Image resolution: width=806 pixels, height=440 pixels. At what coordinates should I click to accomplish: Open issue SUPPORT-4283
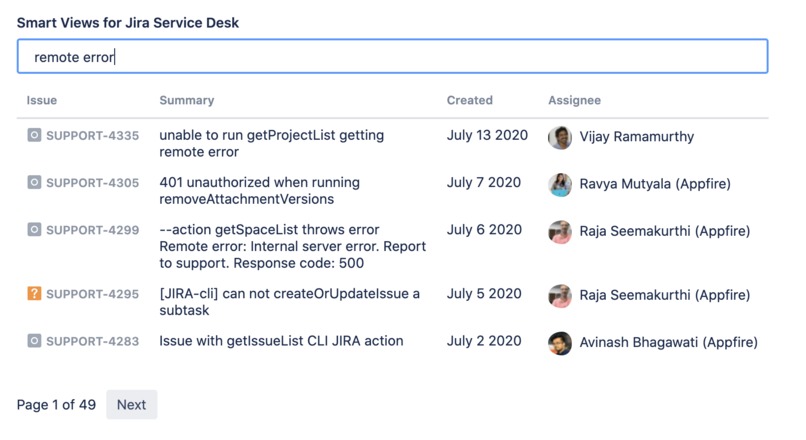[x=93, y=341]
